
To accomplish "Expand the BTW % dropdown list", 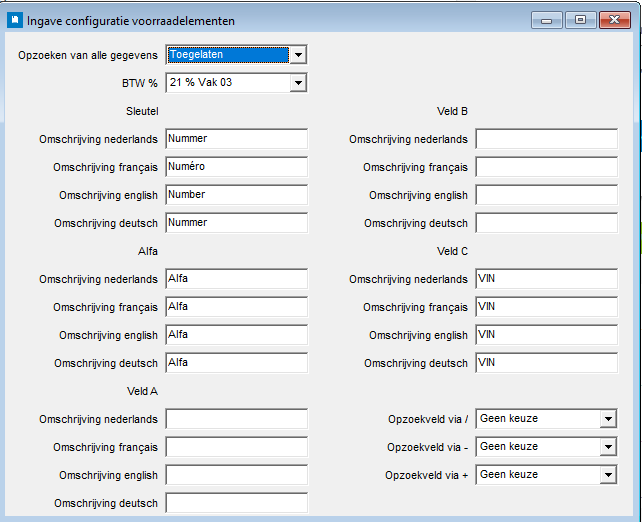I will pyautogui.click(x=297, y=83).
